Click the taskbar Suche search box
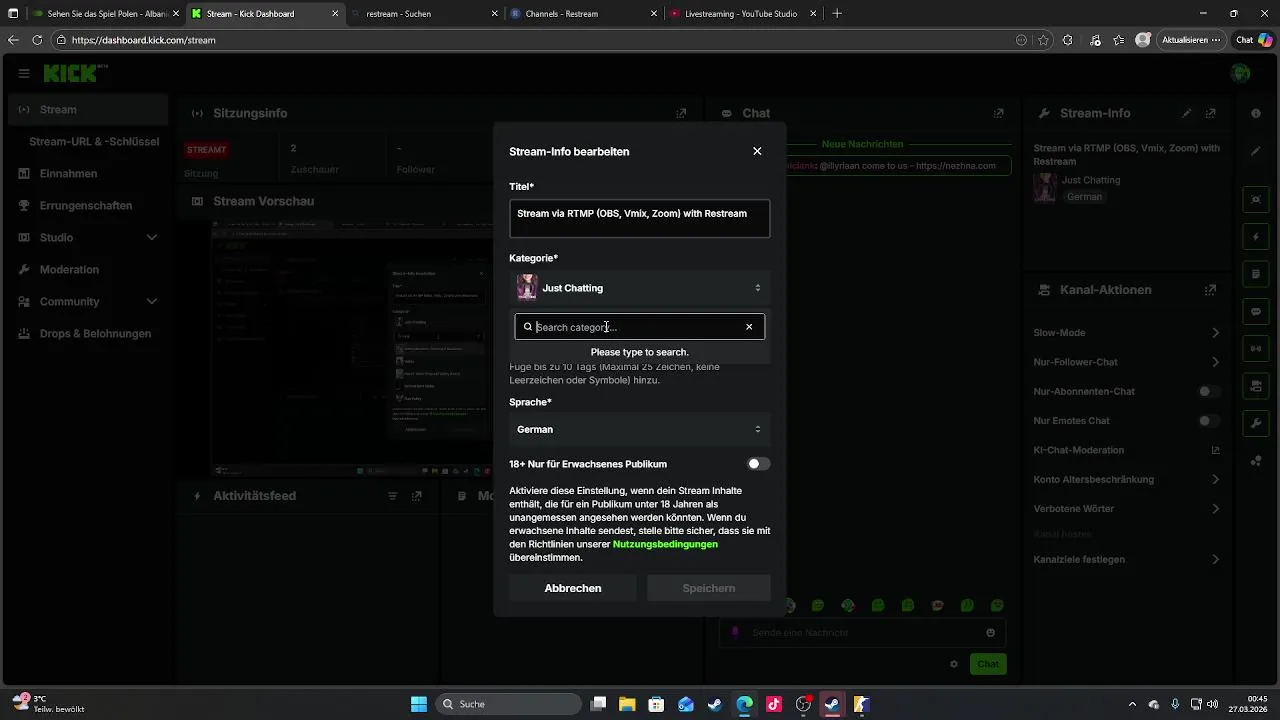1280x720 pixels. pos(510,704)
